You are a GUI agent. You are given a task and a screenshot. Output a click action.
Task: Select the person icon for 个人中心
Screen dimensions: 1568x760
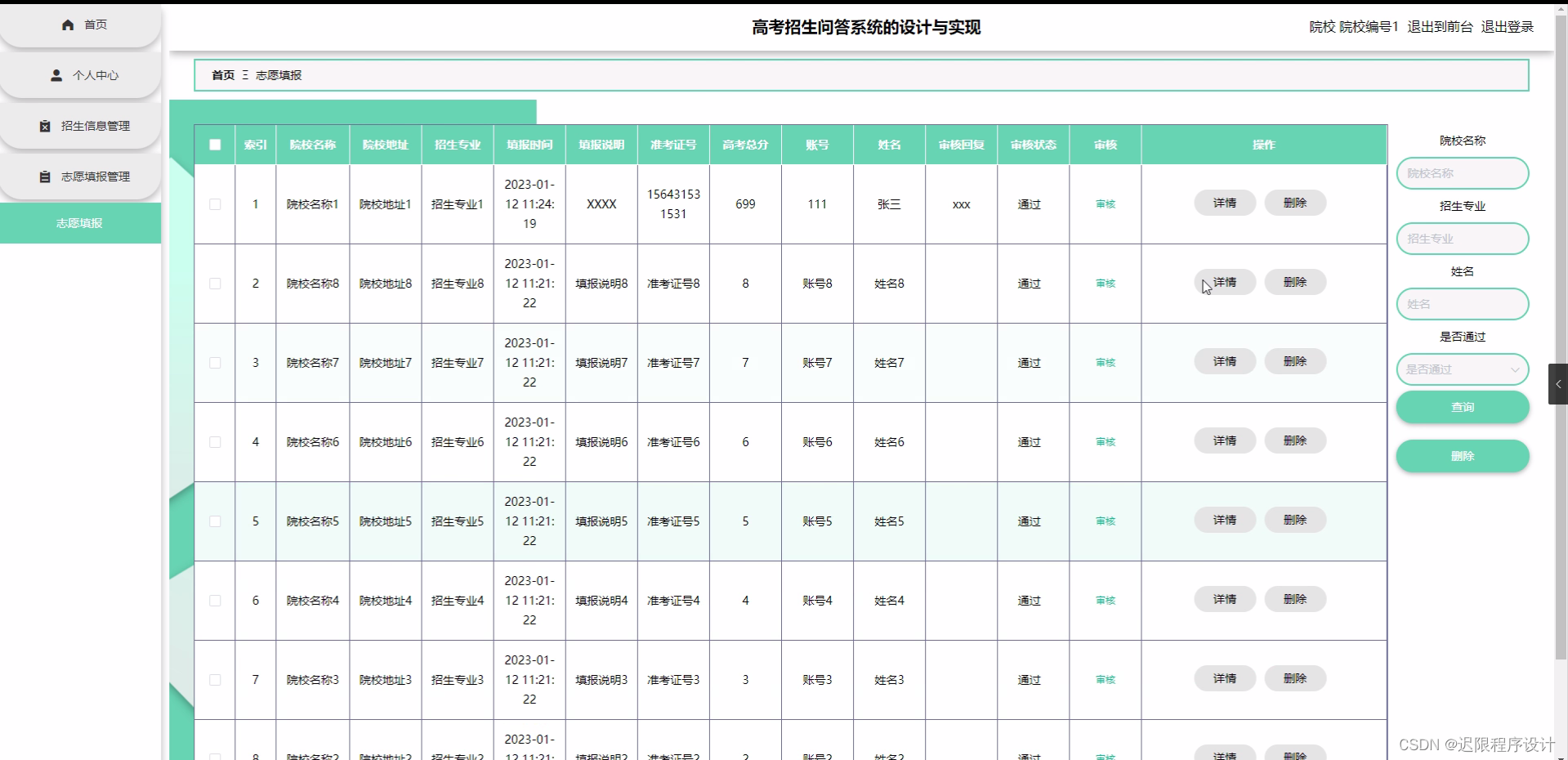point(56,75)
